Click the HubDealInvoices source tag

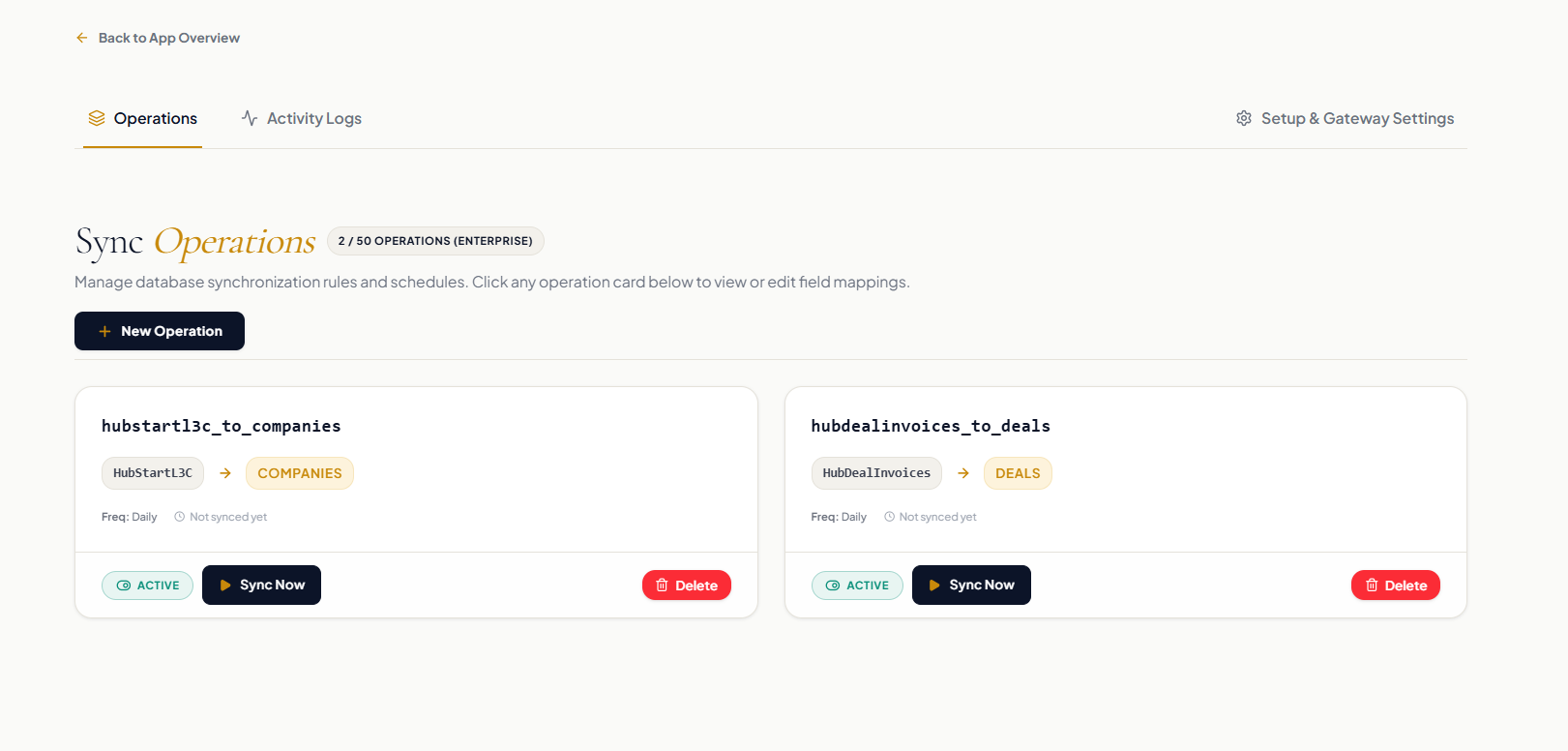point(876,473)
